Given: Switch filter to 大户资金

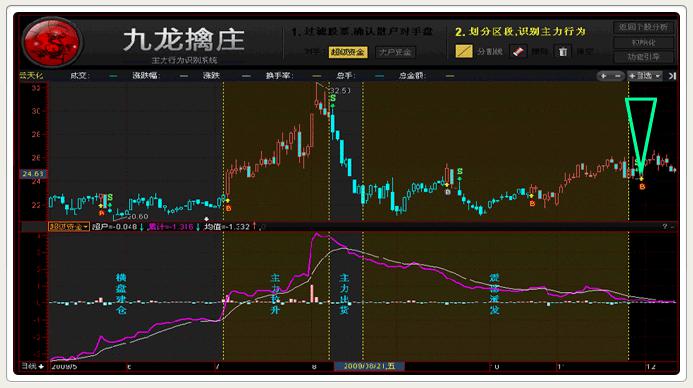Looking at the screenshot, I should (x=396, y=52).
